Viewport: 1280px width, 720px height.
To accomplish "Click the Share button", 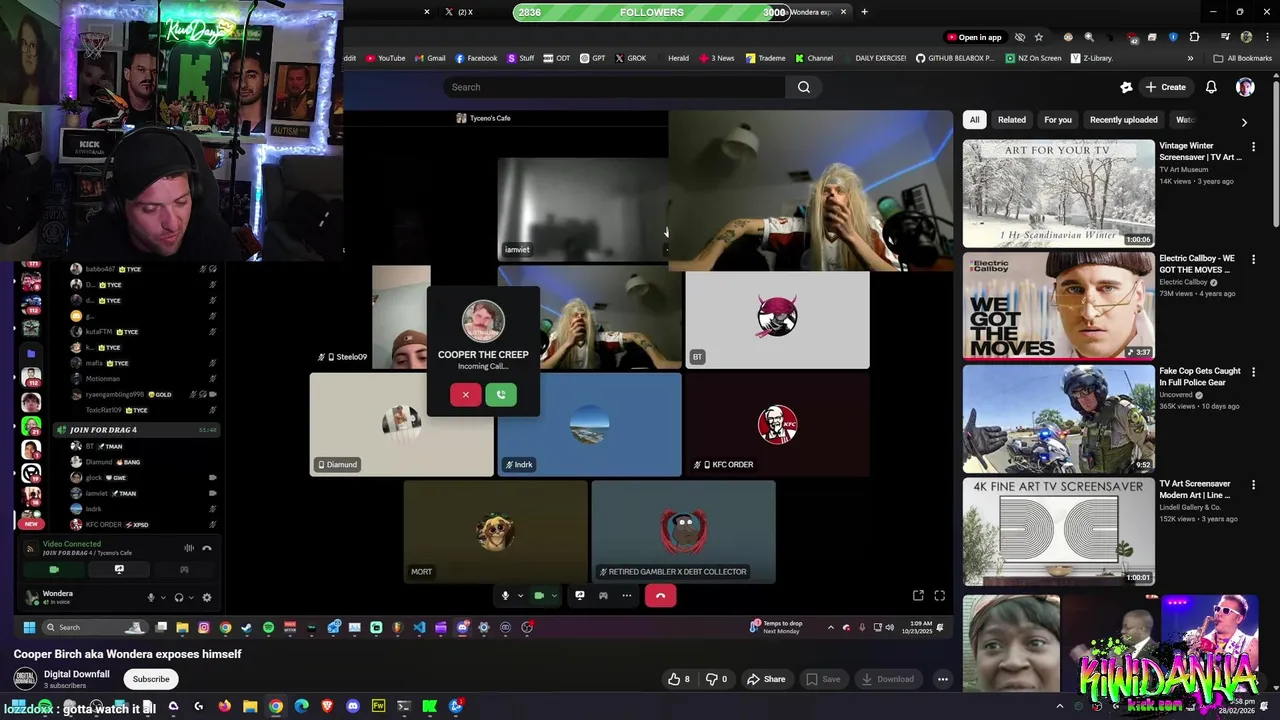I will pyautogui.click(x=766, y=679).
